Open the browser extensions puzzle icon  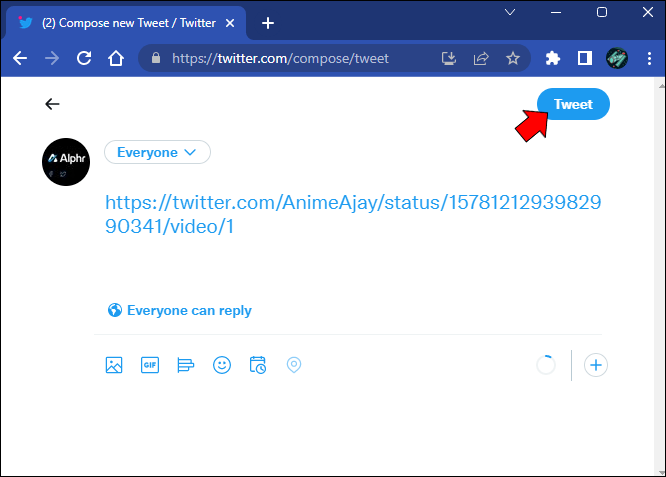[x=553, y=58]
